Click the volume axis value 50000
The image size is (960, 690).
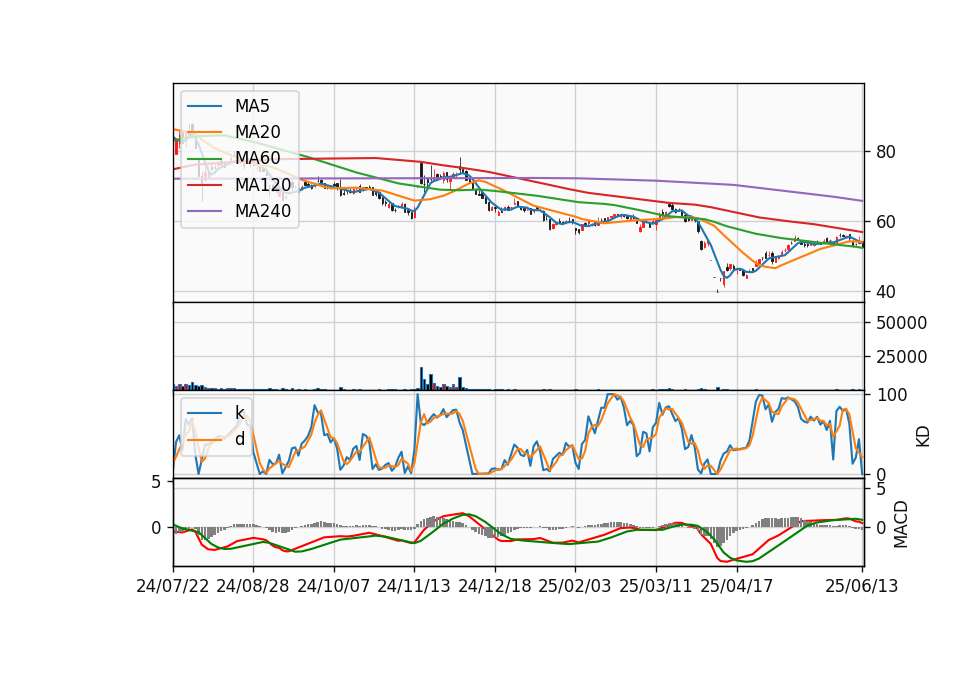901,323
